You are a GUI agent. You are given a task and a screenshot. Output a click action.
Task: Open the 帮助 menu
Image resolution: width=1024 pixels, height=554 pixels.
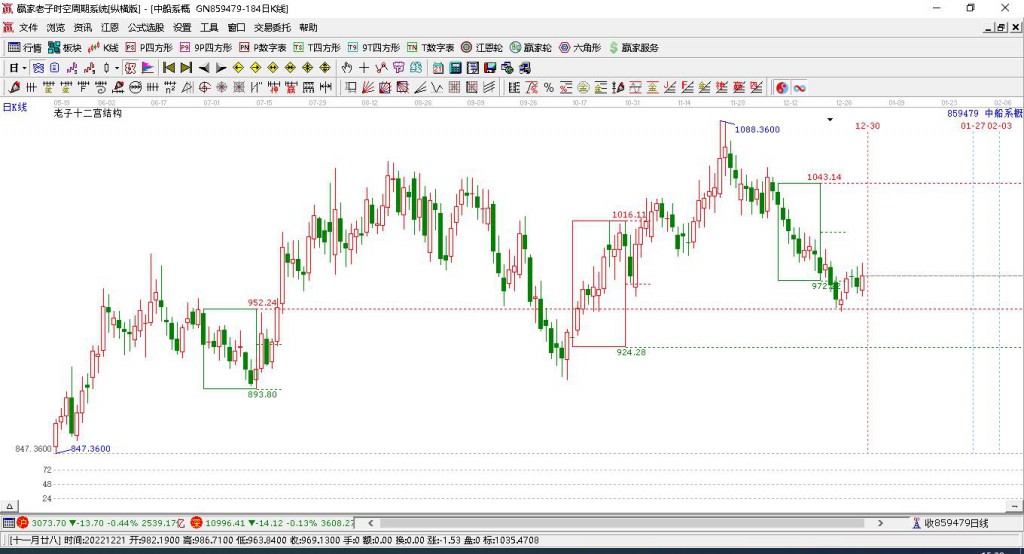coord(308,27)
